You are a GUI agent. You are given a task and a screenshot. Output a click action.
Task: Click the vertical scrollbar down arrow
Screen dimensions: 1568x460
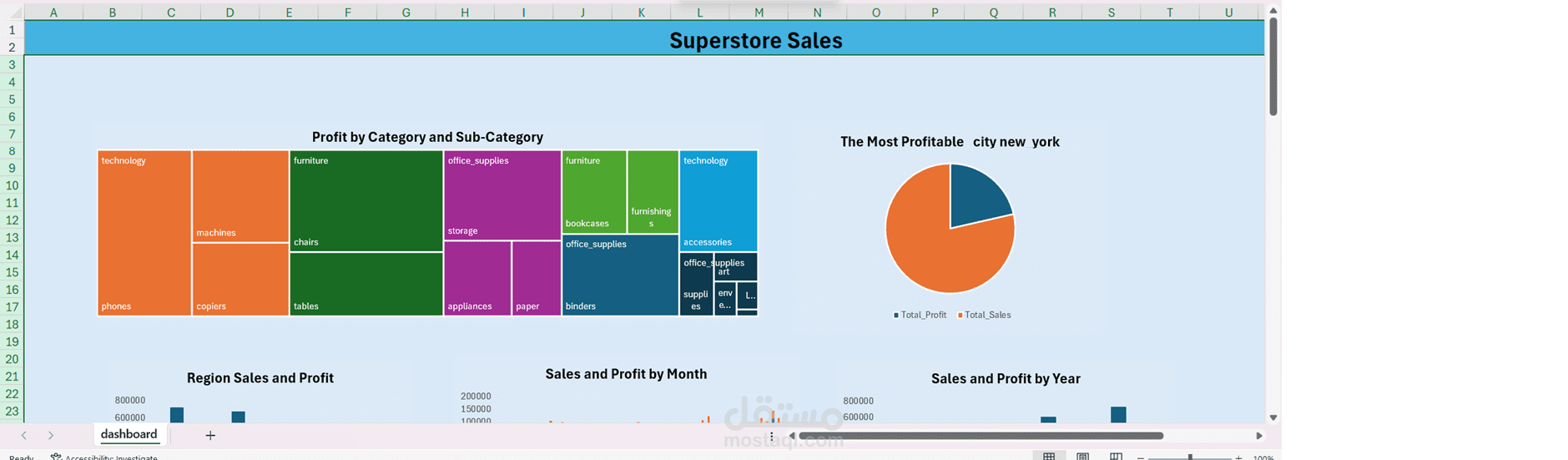(x=1273, y=417)
